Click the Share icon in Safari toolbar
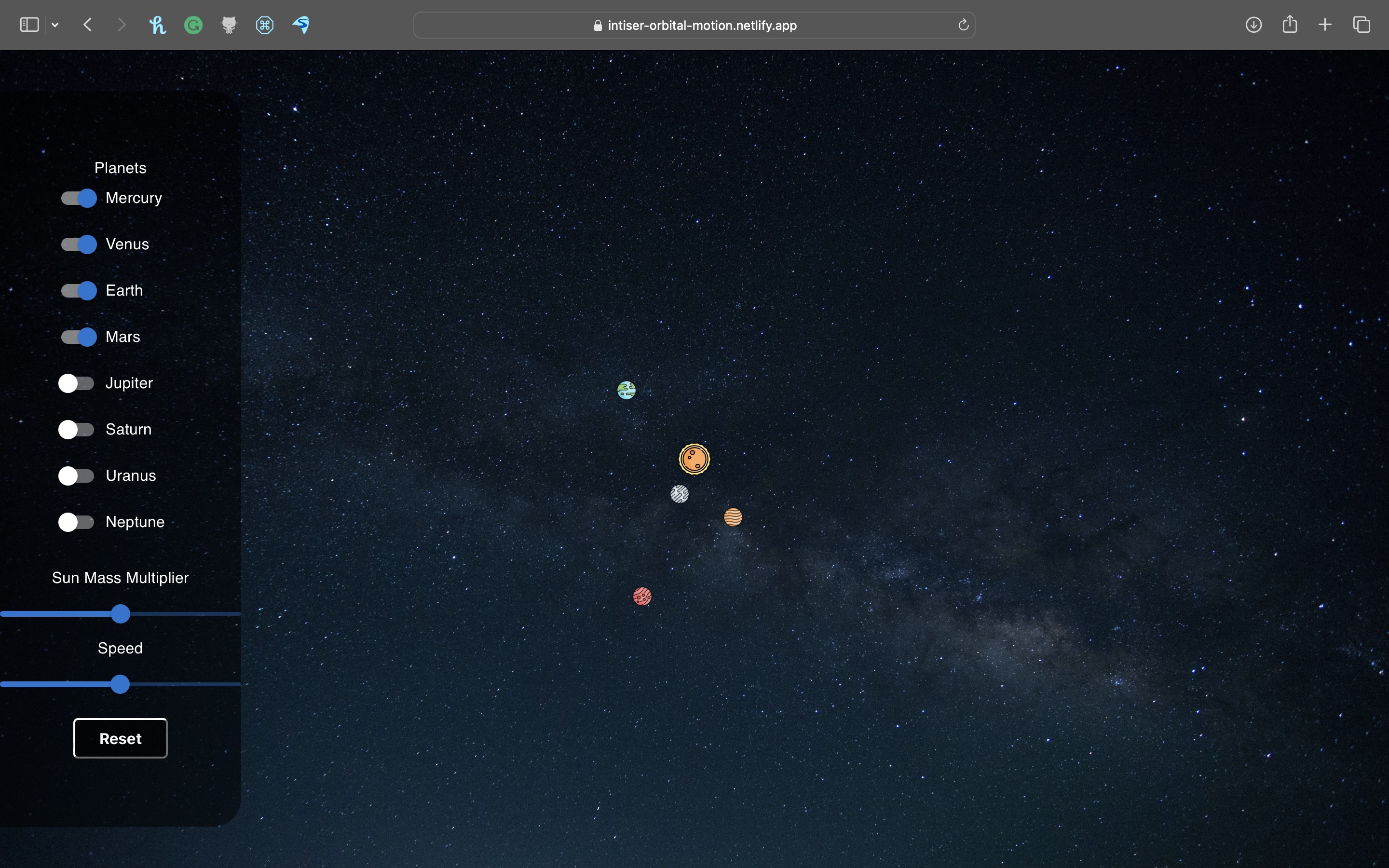 pos(1290,24)
